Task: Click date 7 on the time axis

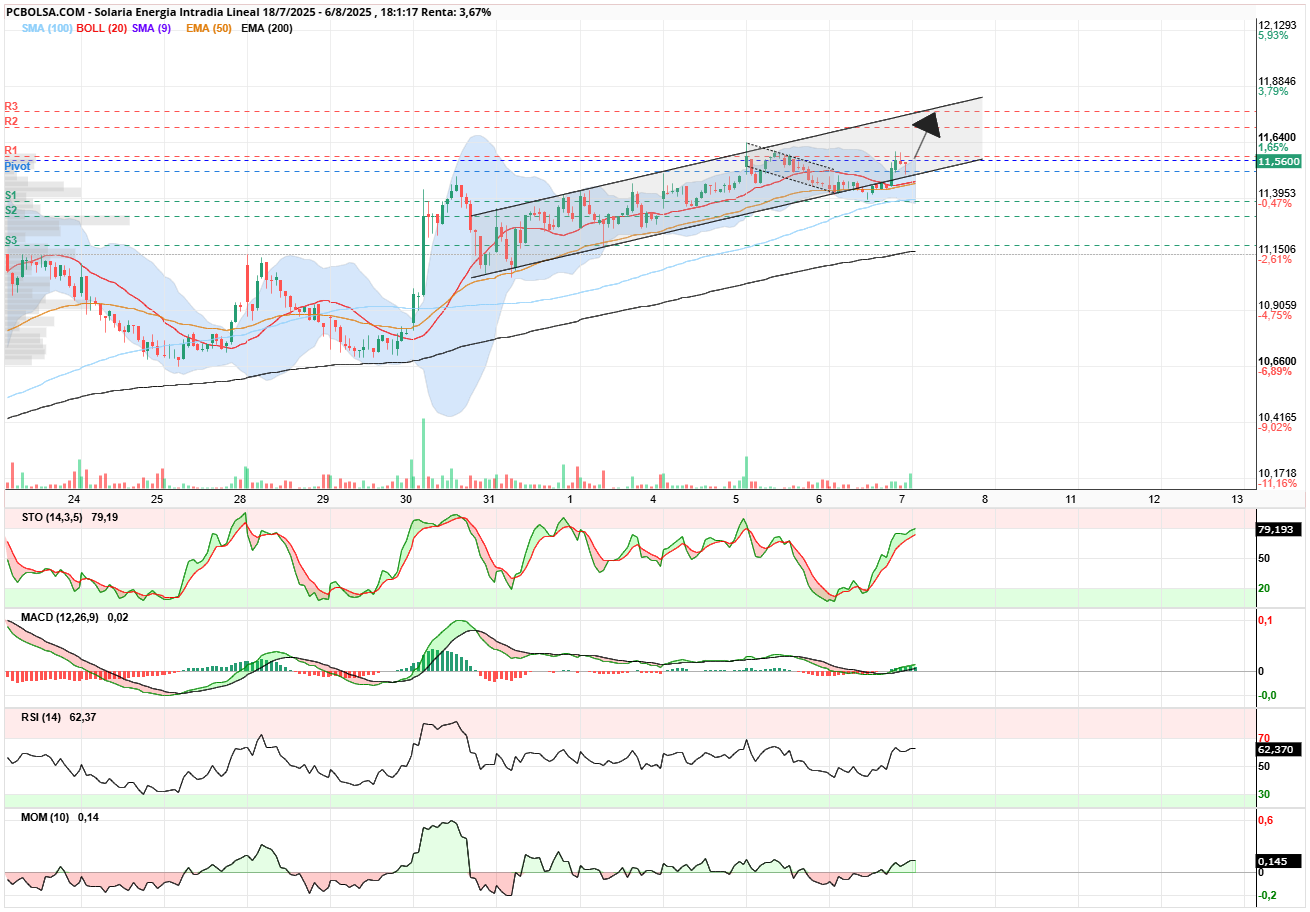Action: 902,498
